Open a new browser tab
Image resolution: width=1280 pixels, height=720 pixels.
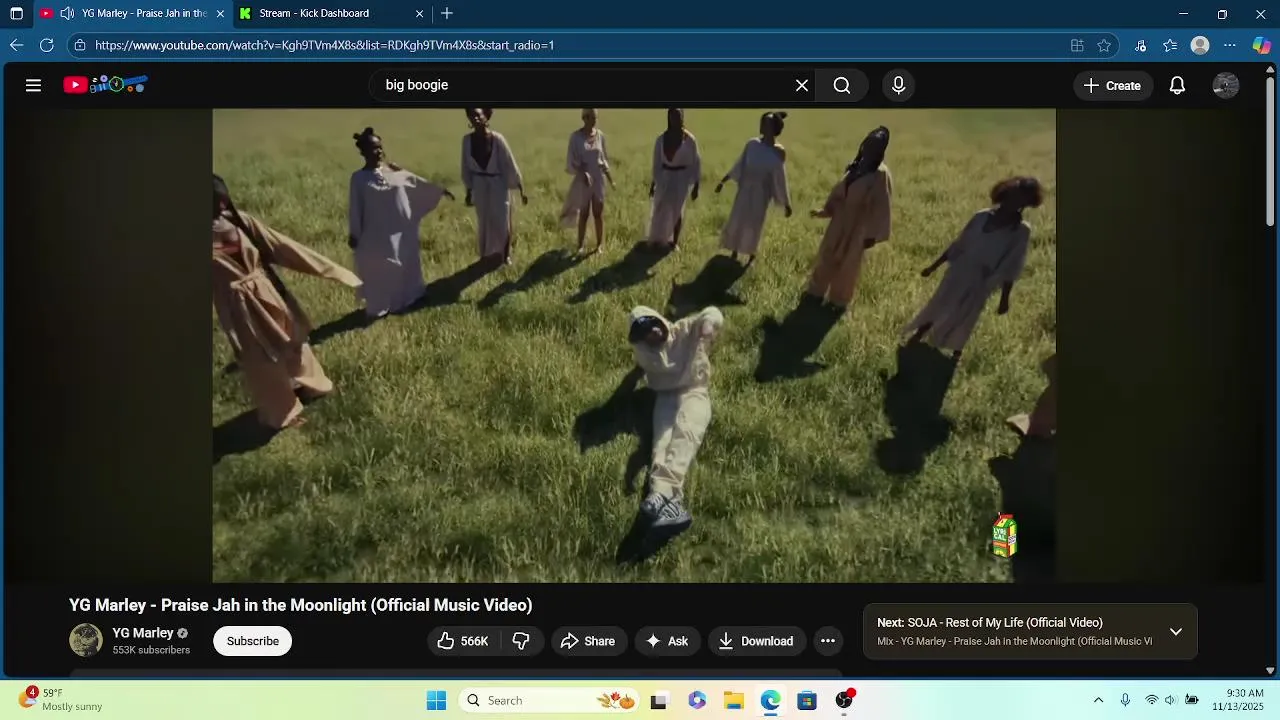(447, 13)
